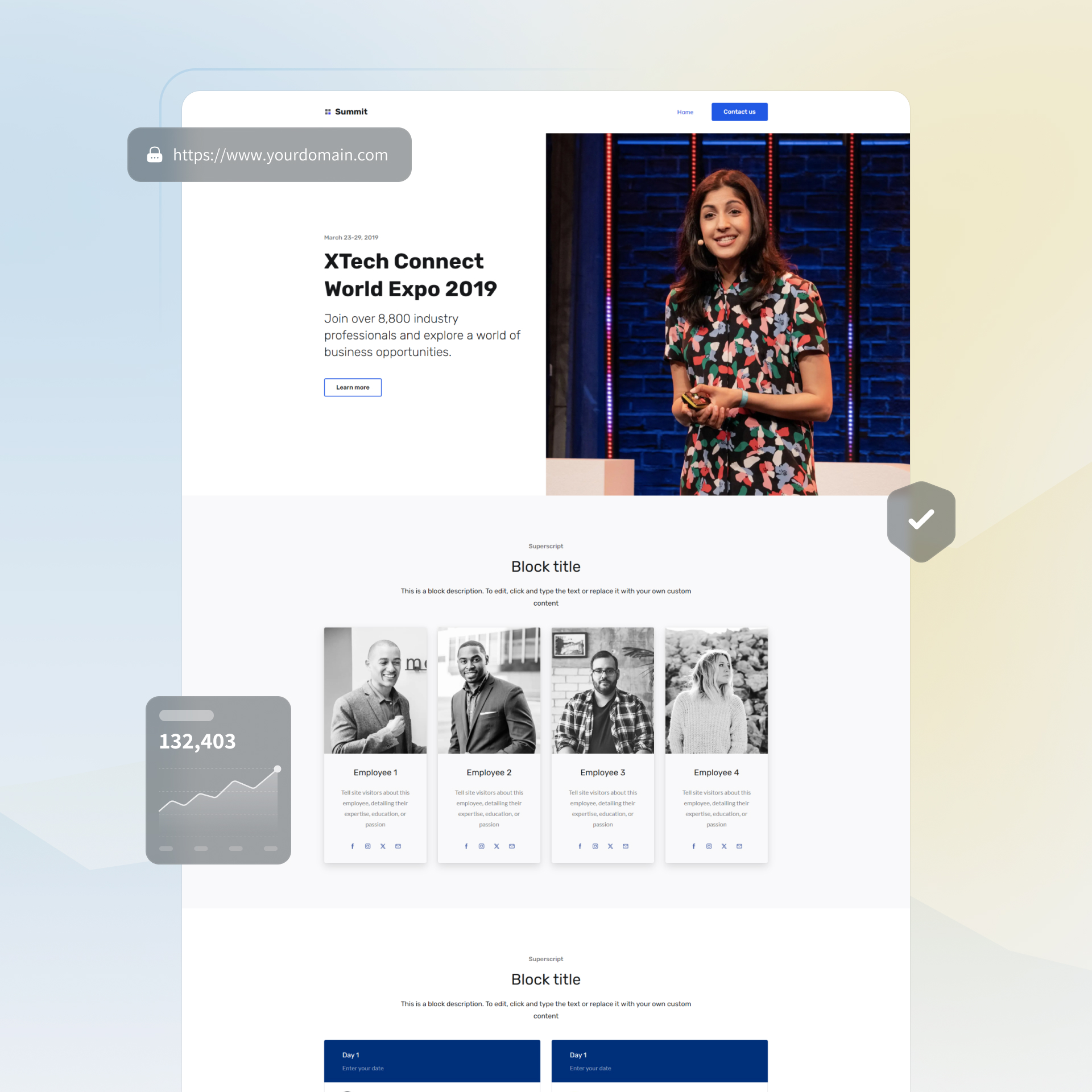The height and width of the screenshot is (1092, 1092).
Task: Click the Employee 2 profile thumbnail image
Action: point(489,690)
